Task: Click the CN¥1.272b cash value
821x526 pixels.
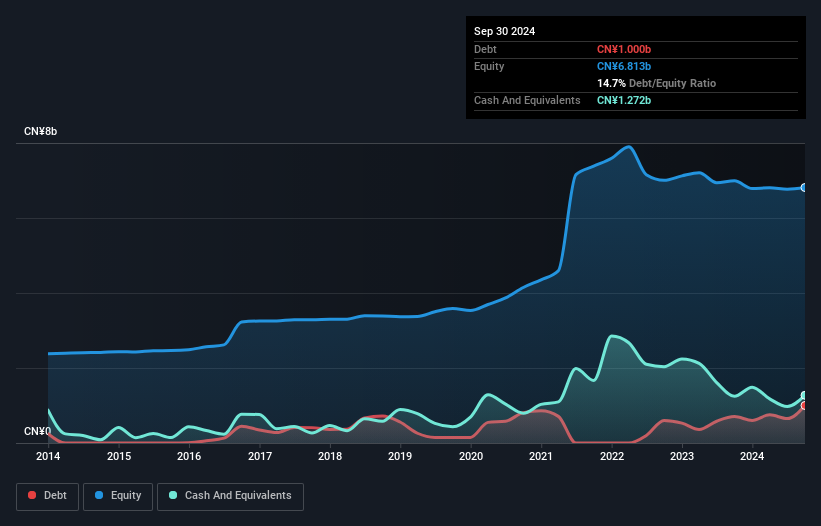Action: click(x=624, y=100)
